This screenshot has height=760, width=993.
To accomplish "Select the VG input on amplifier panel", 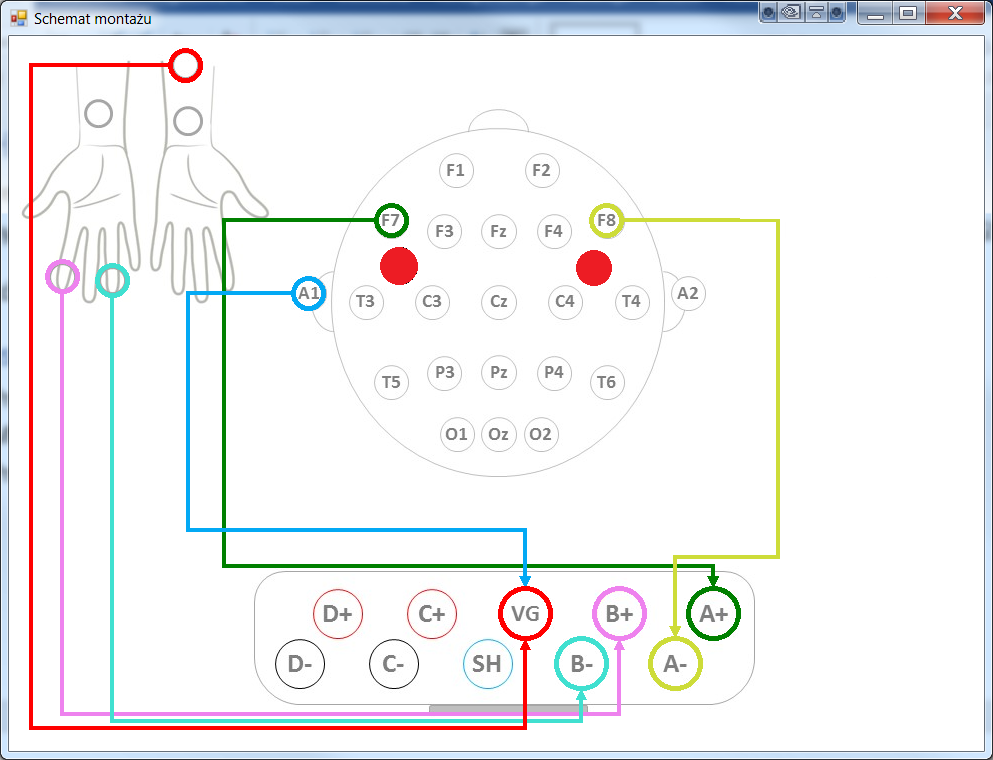I will coord(525,613).
